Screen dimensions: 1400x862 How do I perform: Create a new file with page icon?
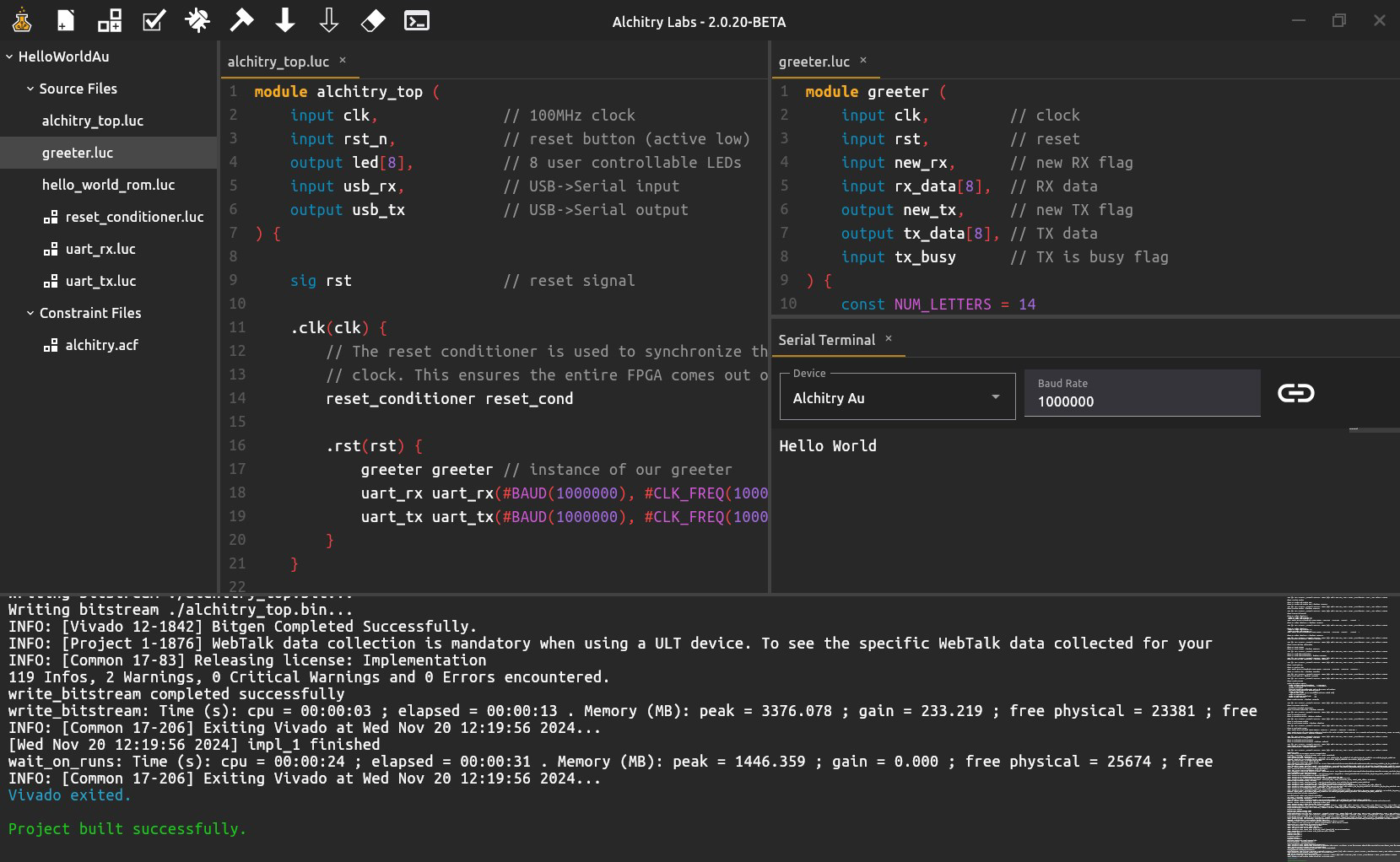[x=66, y=20]
